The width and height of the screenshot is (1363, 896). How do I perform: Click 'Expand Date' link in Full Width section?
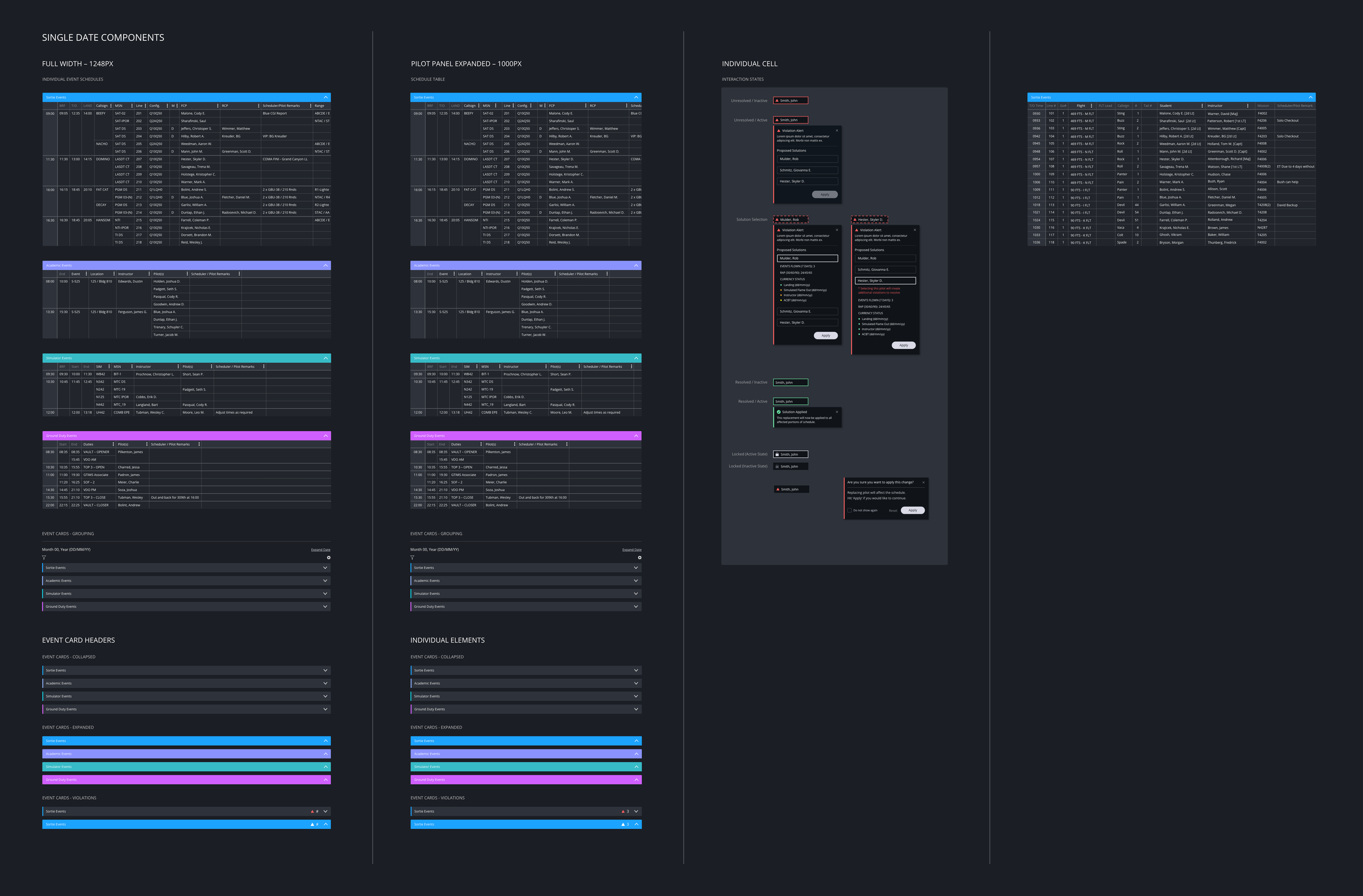[x=320, y=549]
